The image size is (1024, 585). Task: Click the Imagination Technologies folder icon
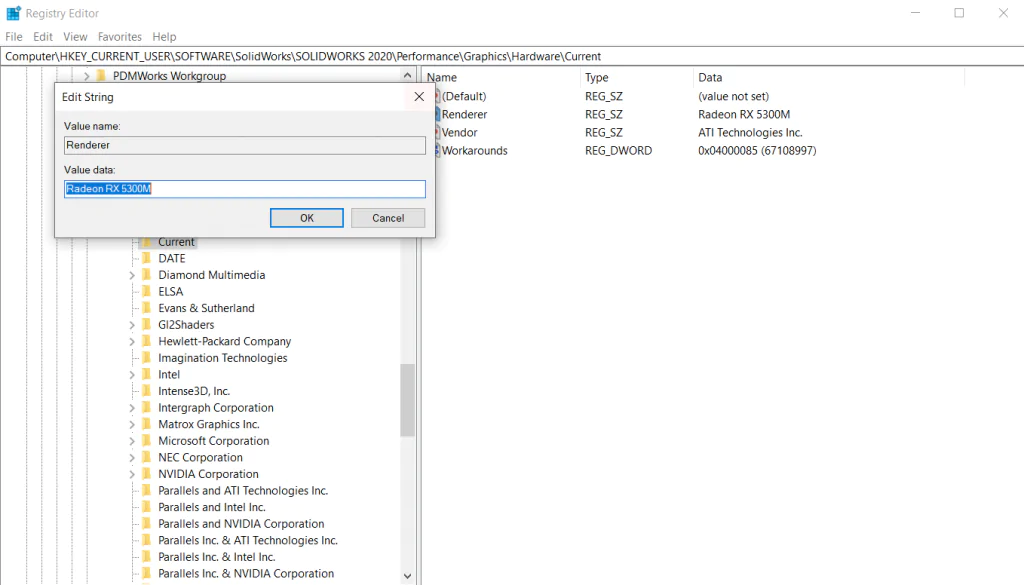(146, 358)
